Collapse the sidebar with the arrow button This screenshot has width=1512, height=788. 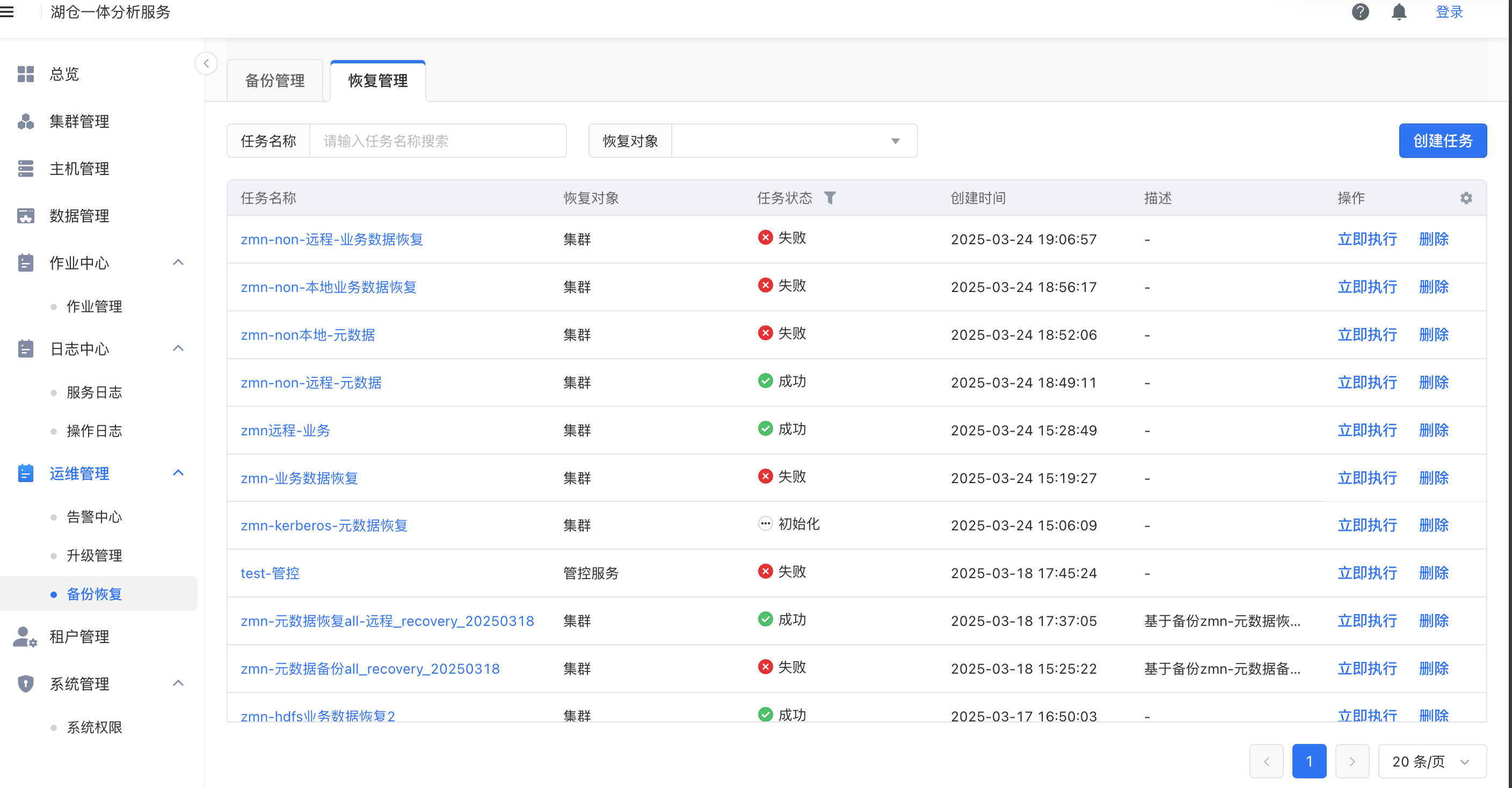click(x=206, y=63)
